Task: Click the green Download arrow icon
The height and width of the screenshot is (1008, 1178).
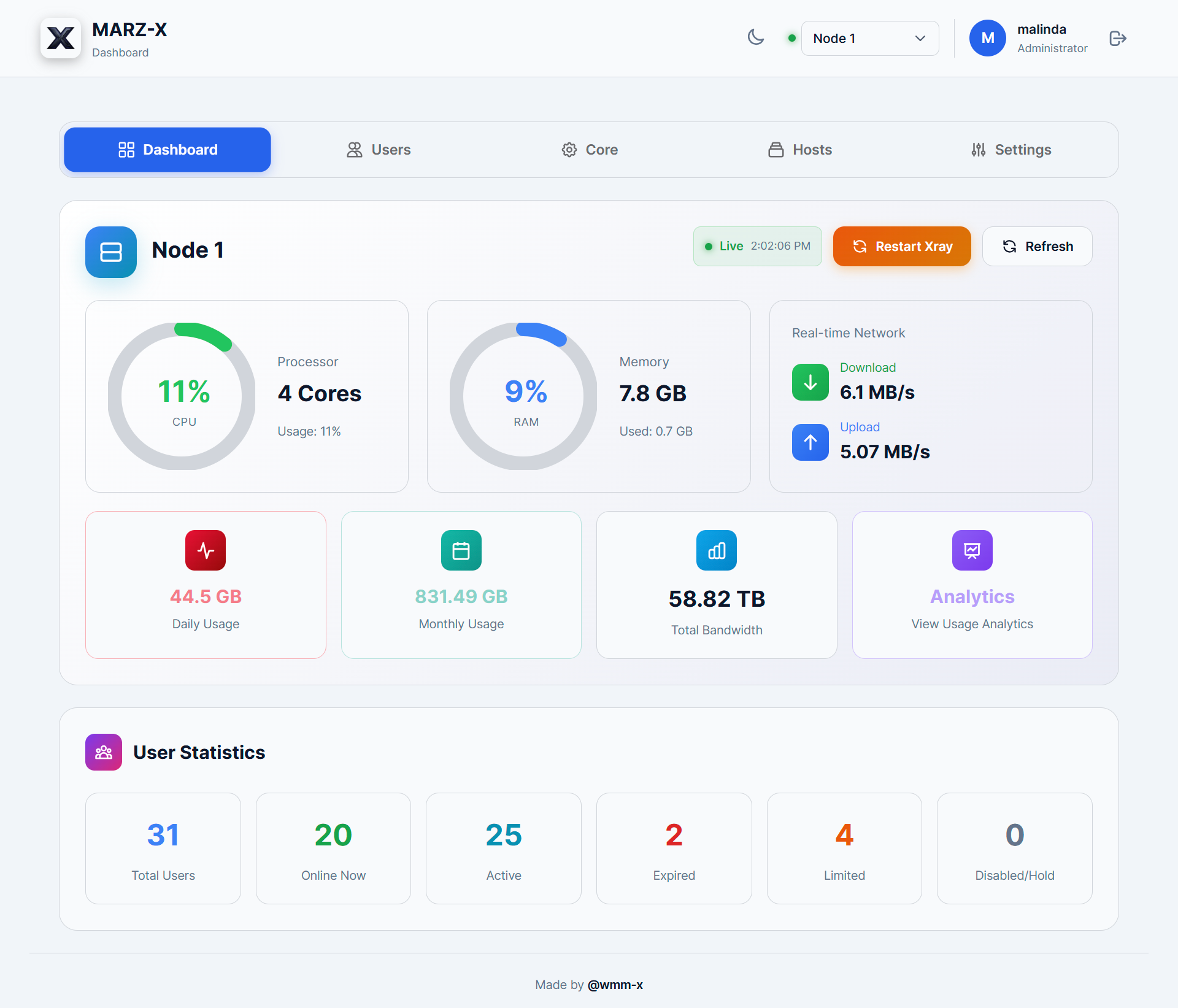Action: pyautogui.click(x=810, y=382)
